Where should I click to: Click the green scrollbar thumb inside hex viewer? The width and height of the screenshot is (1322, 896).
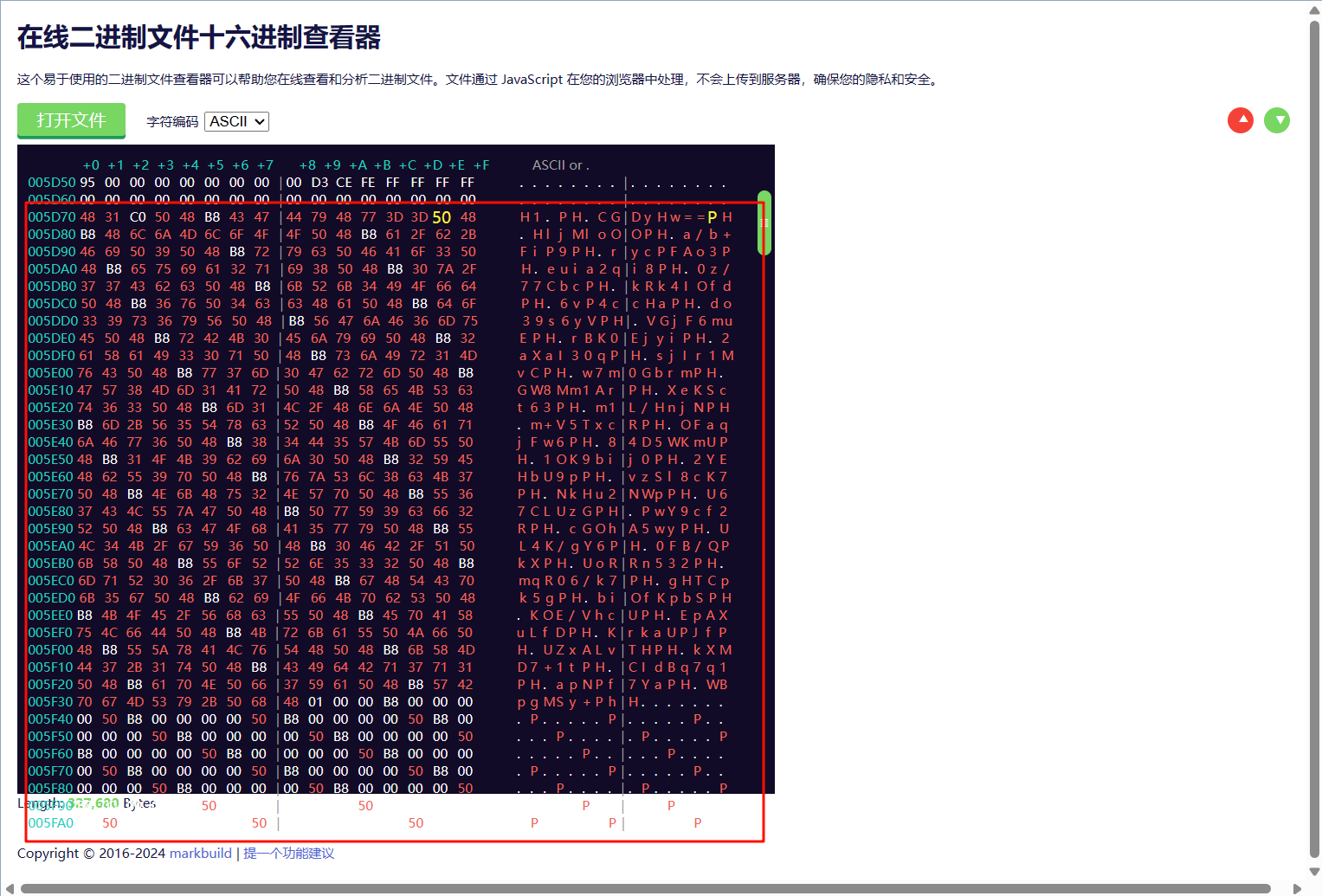coord(764,222)
